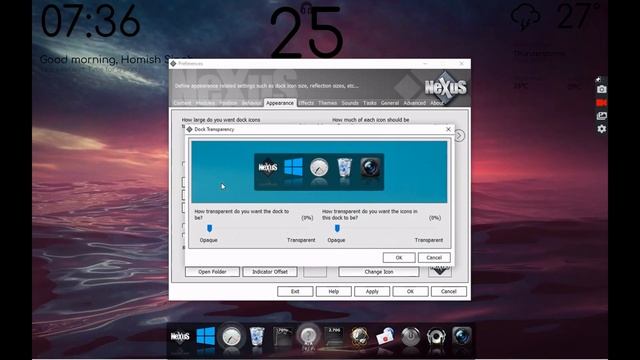Viewport: 640px width, 360px height.
Task: Open the camera lens icon in the bottom dock
Action: (461, 337)
